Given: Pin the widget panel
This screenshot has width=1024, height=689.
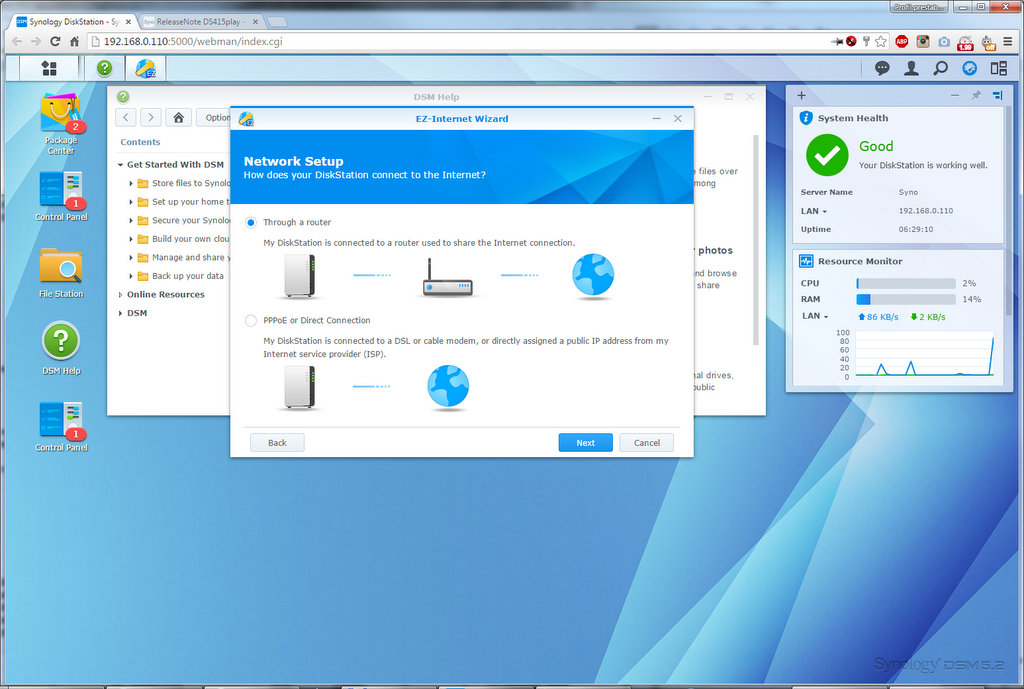Looking at the screenshot, I should pos(976,95).
